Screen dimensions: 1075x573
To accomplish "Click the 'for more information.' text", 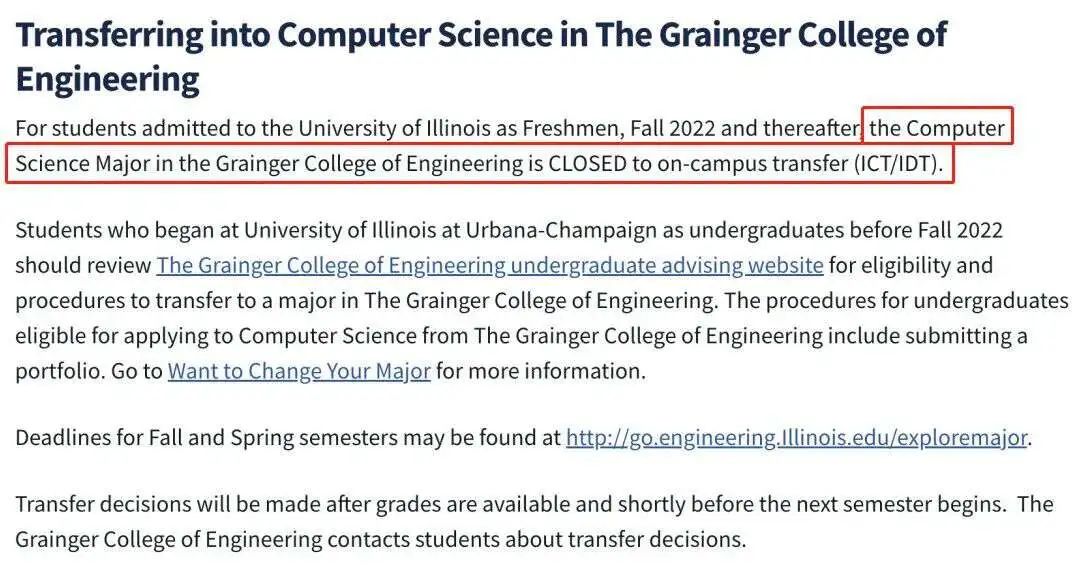I will 541,371.
